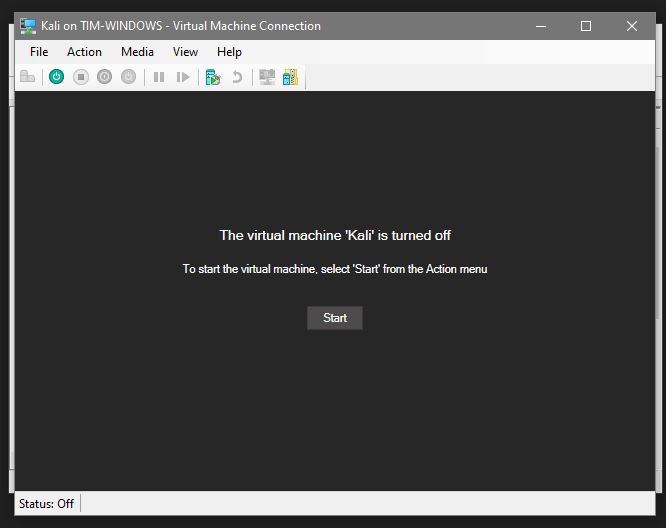This screenshot has height=528, width=666.
Task: Click the window icon in title bar
Action: click(x=27, y=26)
